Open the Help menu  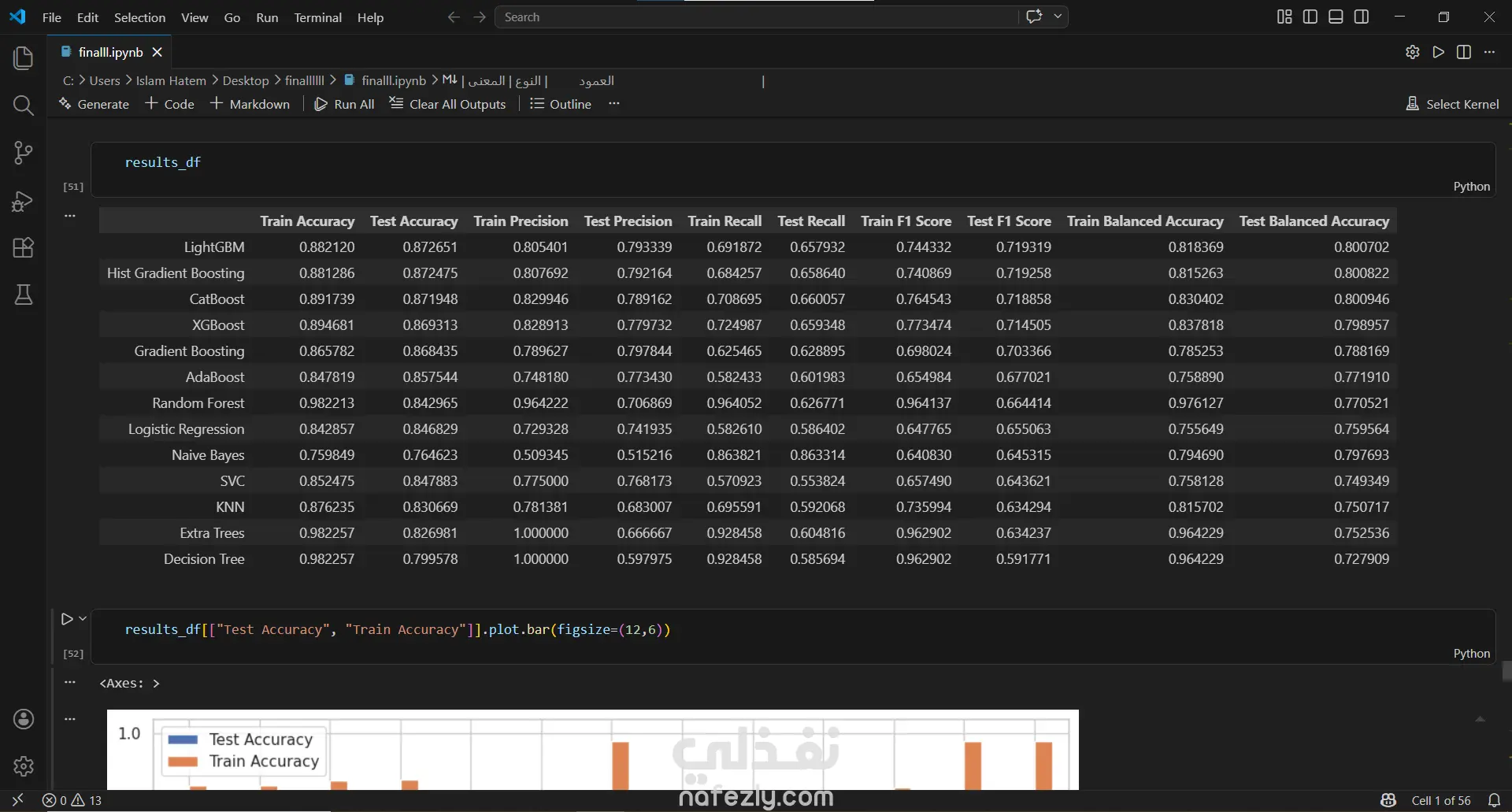click(x=370, y=17)
